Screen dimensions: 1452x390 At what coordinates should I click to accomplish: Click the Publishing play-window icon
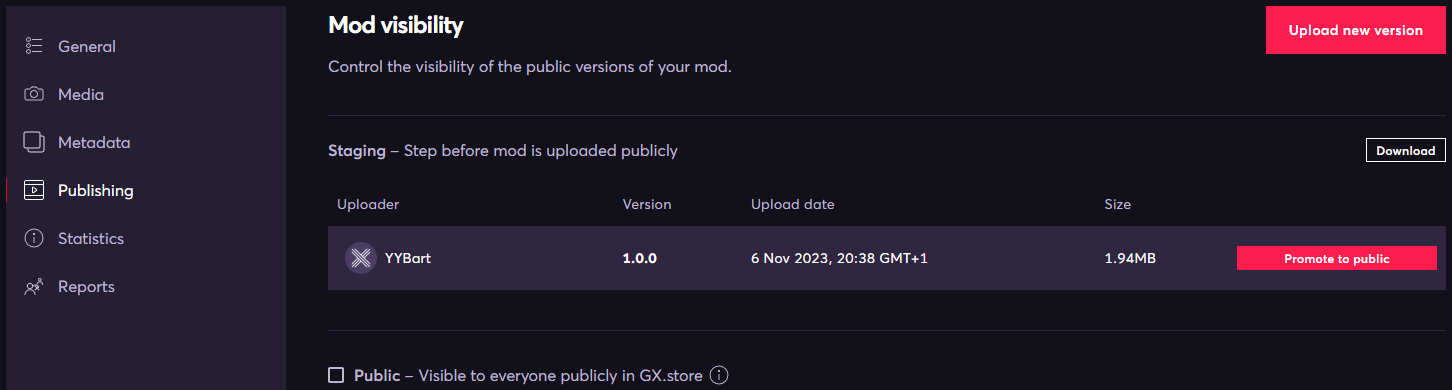pos(34,190)
